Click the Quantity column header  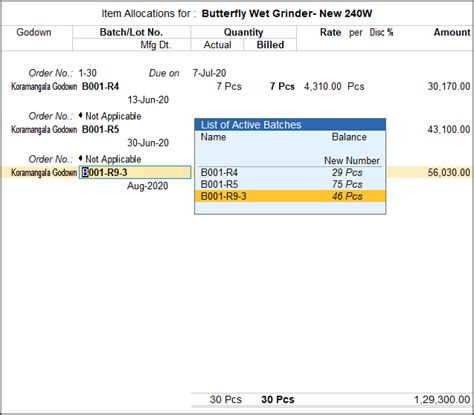pos(243,32)
